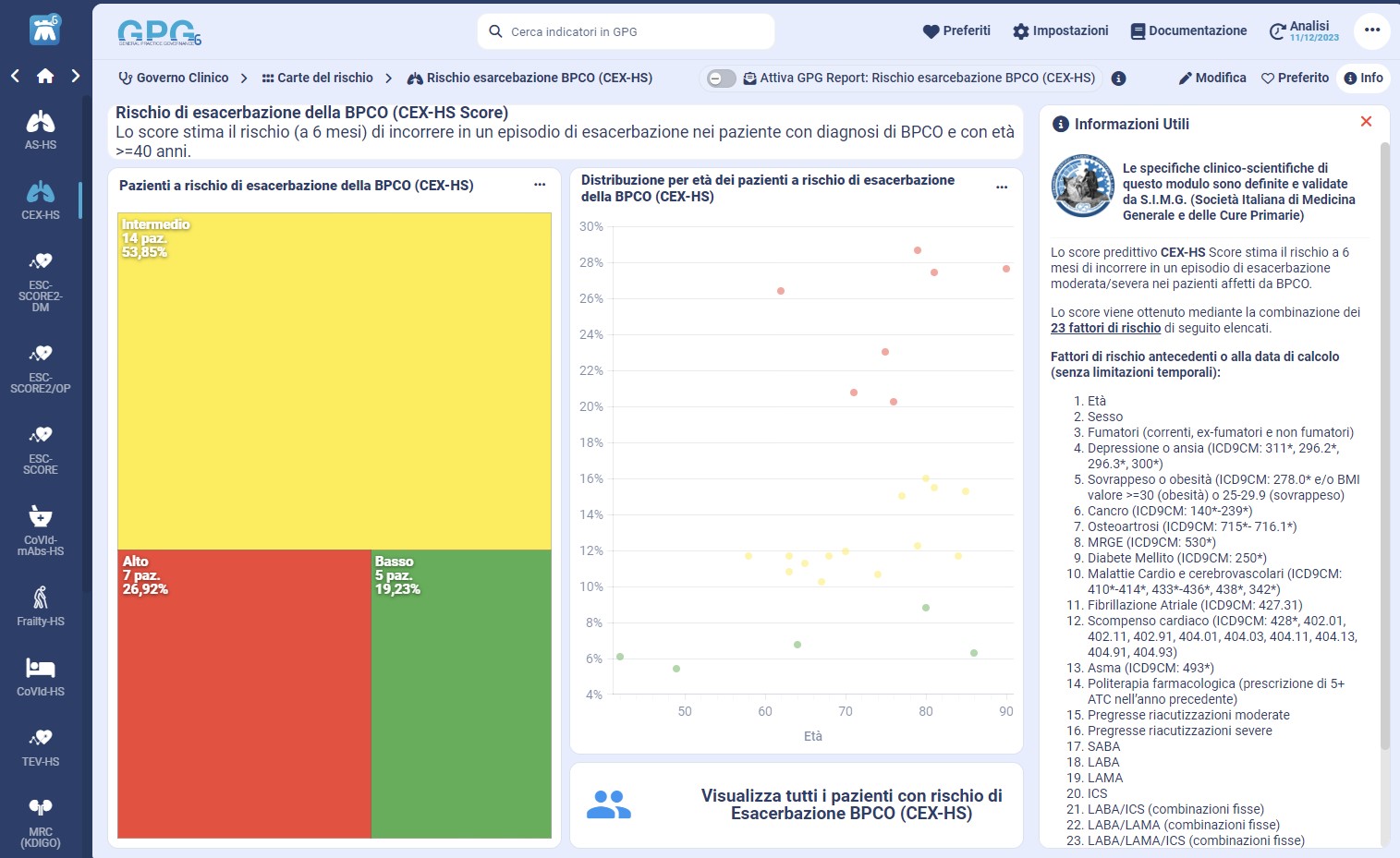This screenshot has height=858, width=1400.
Task: Open Documentazione from the top bar
Action: point(1188,31)
